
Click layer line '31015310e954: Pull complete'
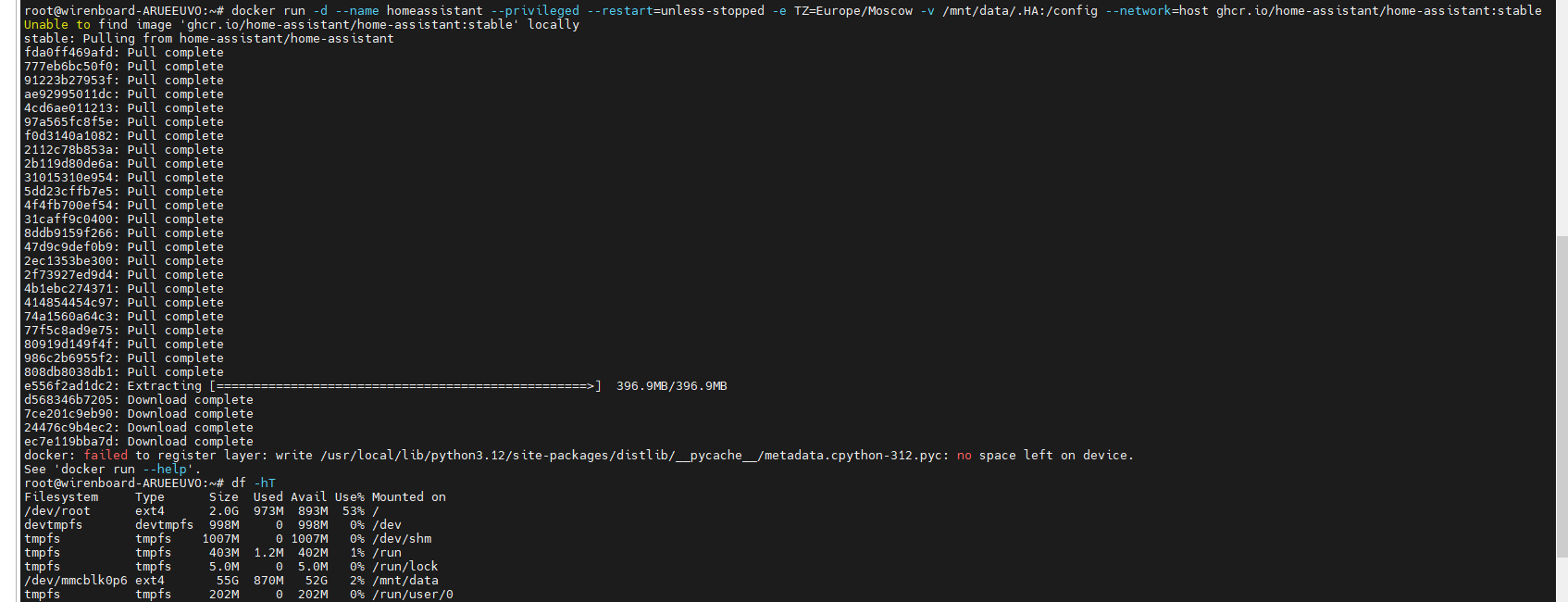[x=124, y=178]
